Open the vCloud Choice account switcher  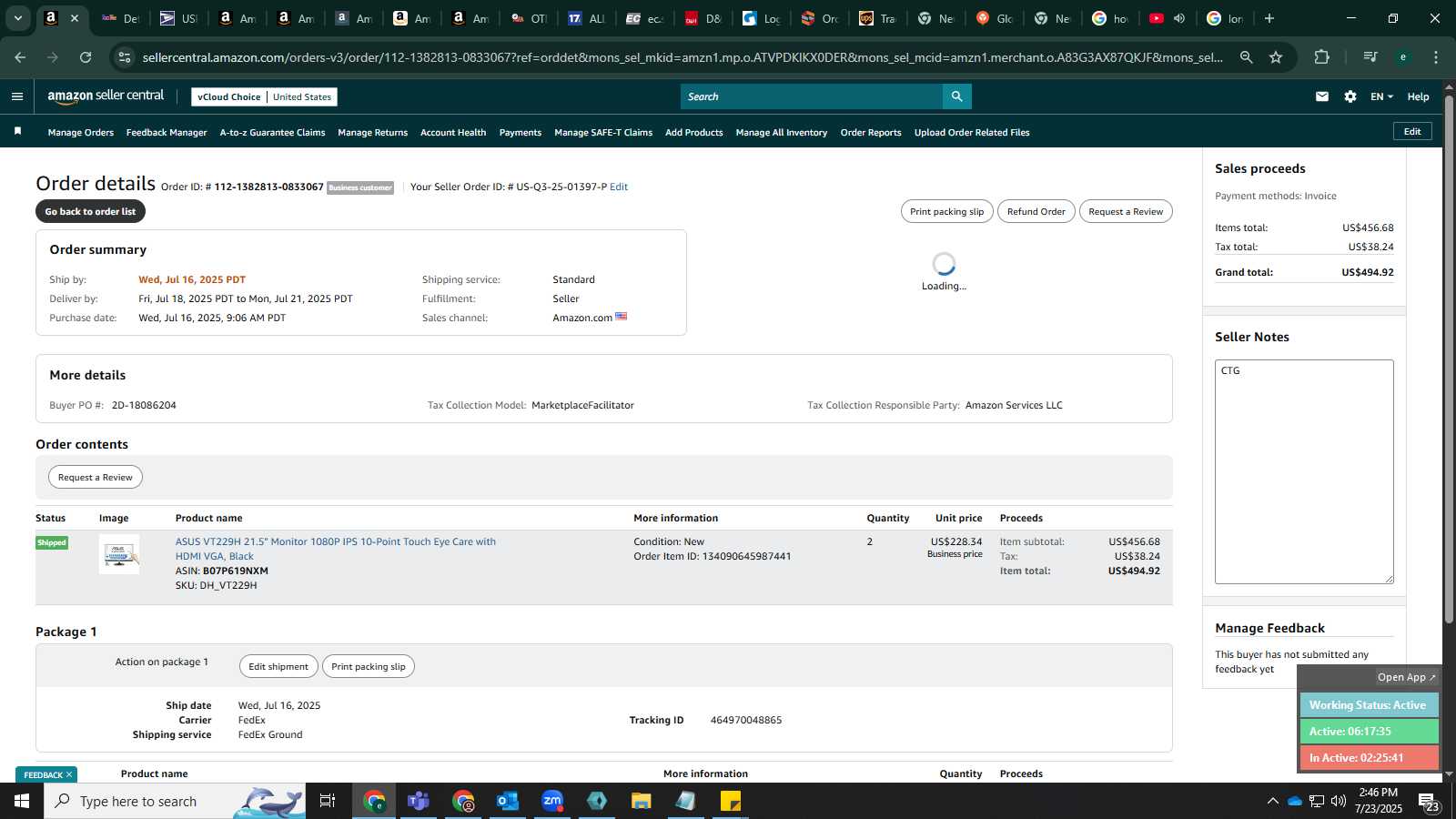(264, 96)
